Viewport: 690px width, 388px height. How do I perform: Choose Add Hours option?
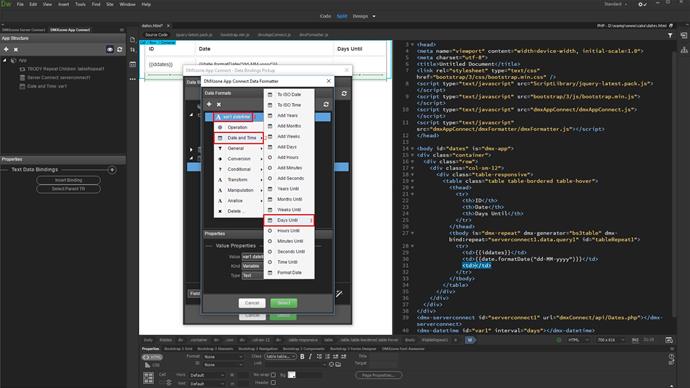click(x=289, y=157)
